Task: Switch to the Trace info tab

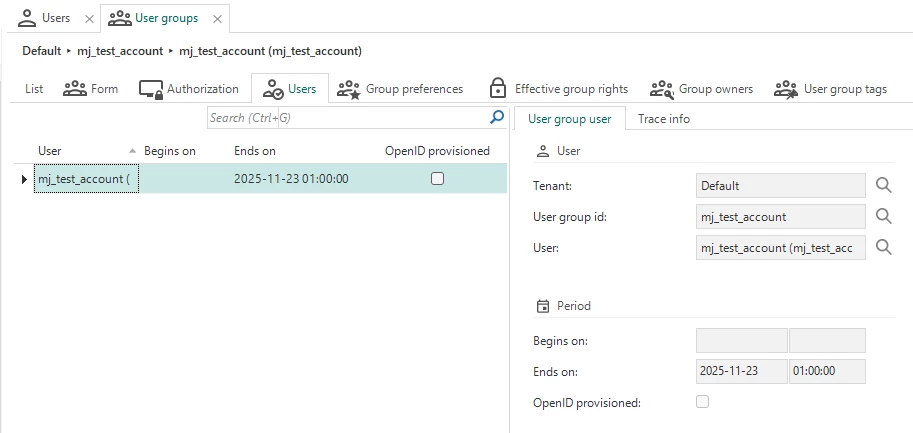Action: point(664,119)
